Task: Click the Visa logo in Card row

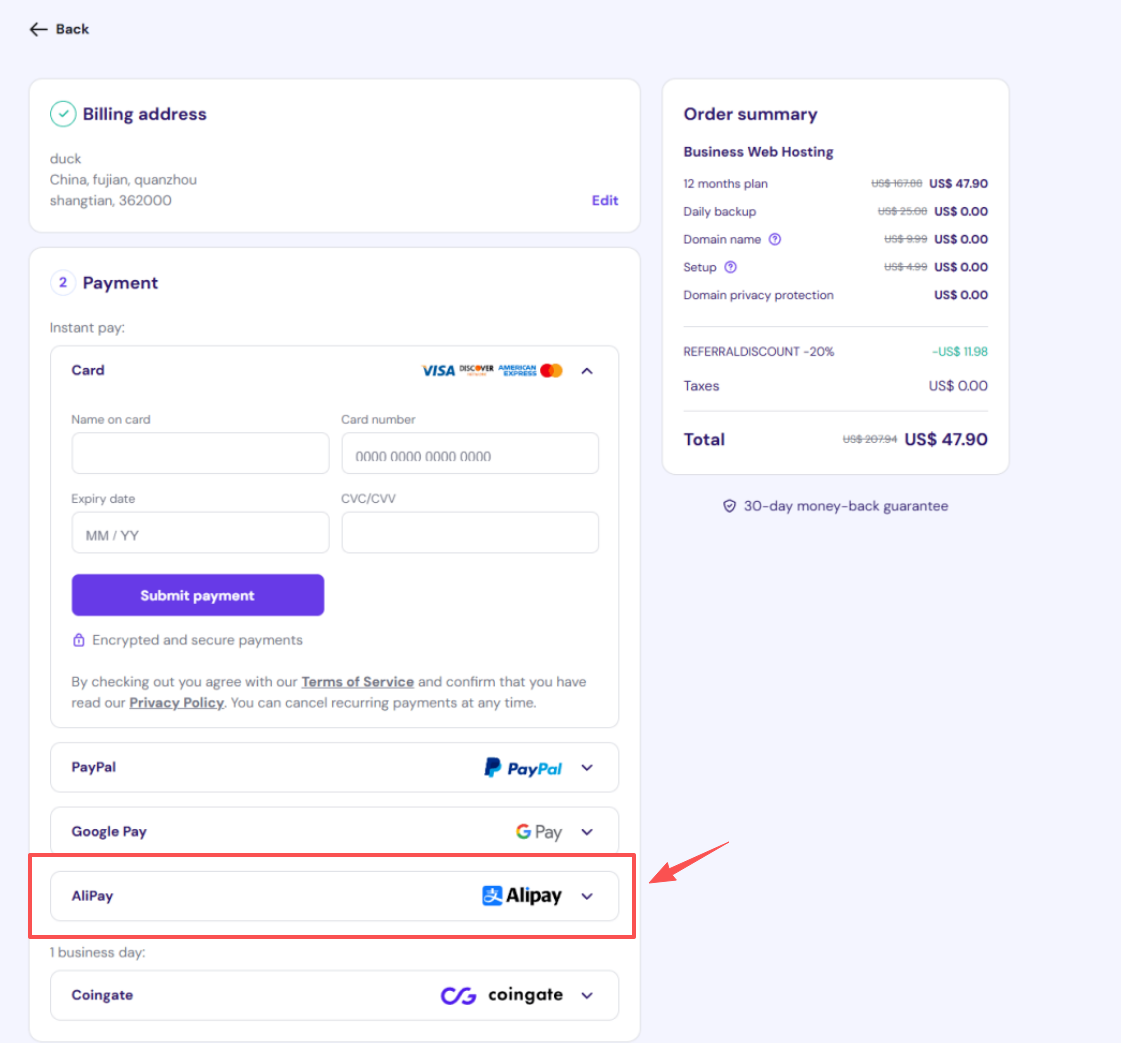Action: coord(438,370)
